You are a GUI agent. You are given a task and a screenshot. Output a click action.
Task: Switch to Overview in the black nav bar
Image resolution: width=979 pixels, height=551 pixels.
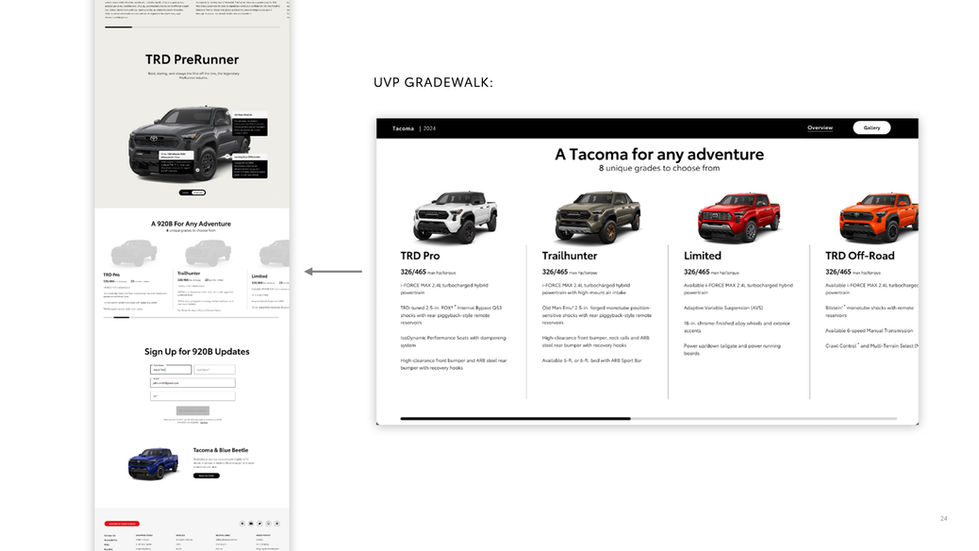click(x=820, y=128)
